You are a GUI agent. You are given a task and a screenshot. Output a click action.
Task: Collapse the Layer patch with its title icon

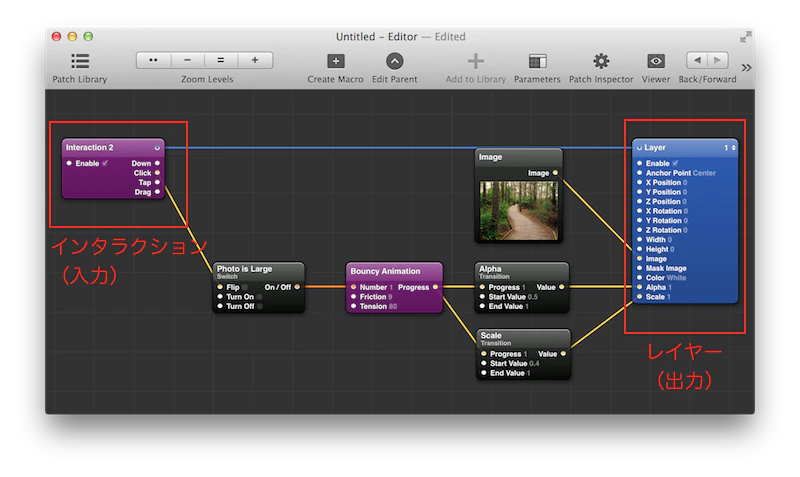639,148
